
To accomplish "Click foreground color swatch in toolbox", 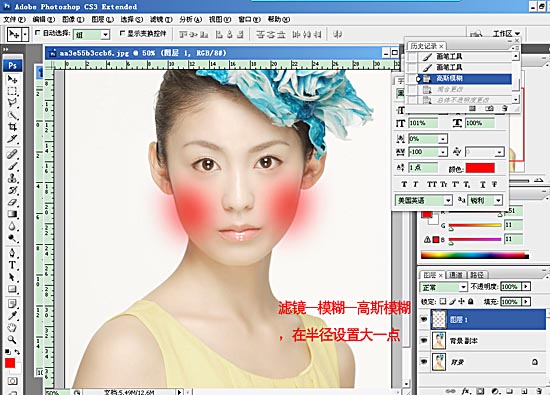I will click(x=10, y=363).
